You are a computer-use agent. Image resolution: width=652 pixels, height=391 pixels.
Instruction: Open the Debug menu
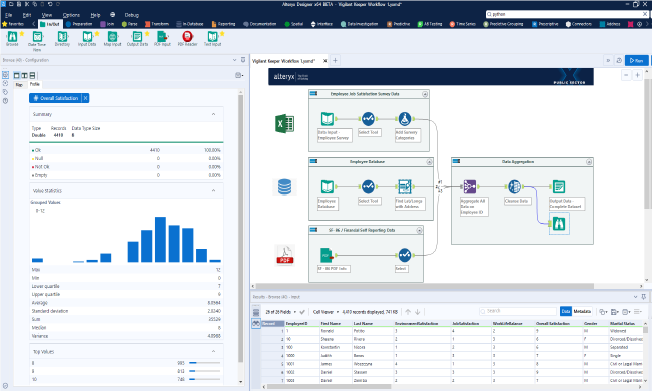pyautogui.click(x=131, y=15)
